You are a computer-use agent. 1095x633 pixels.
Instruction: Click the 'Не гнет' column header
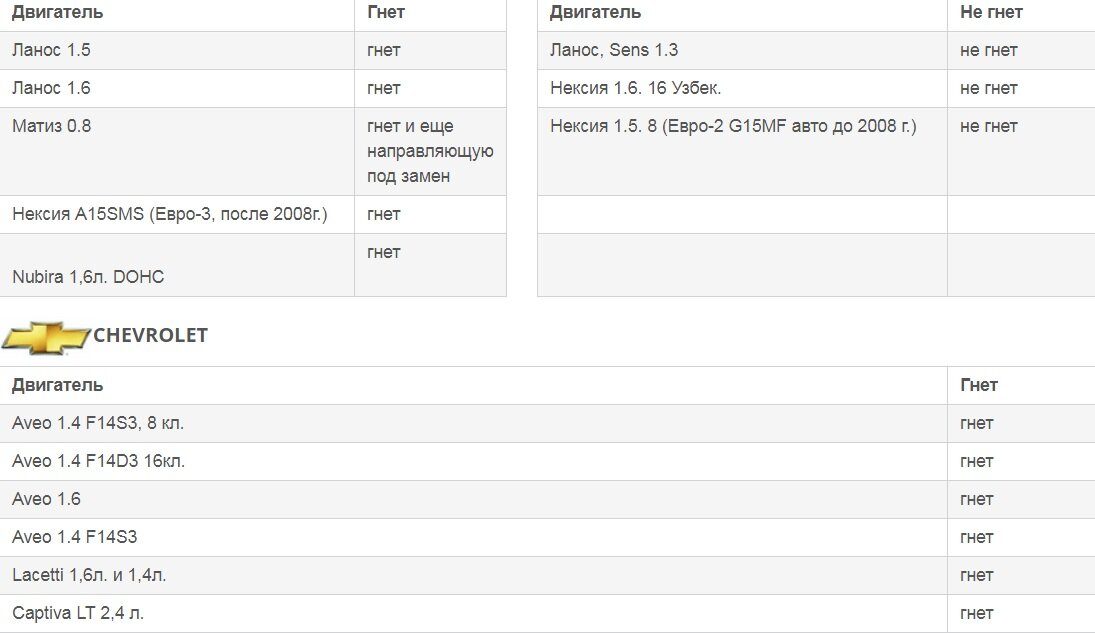pos(991,12)
